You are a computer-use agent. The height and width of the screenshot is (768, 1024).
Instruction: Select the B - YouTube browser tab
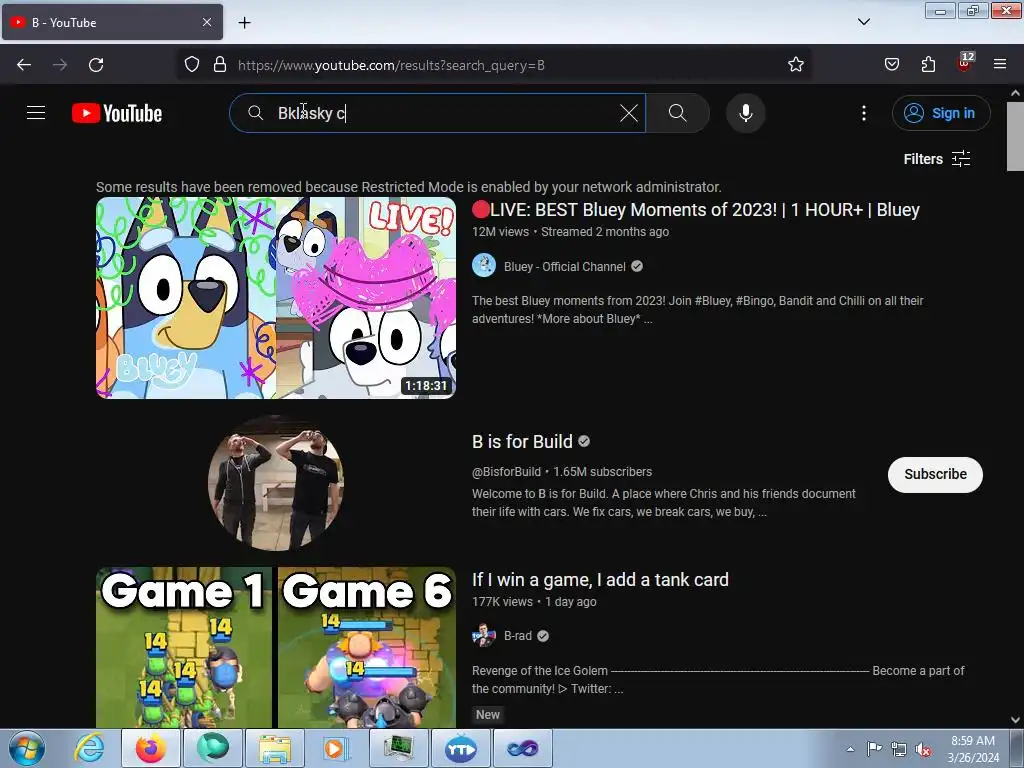[x=112, y=22]
